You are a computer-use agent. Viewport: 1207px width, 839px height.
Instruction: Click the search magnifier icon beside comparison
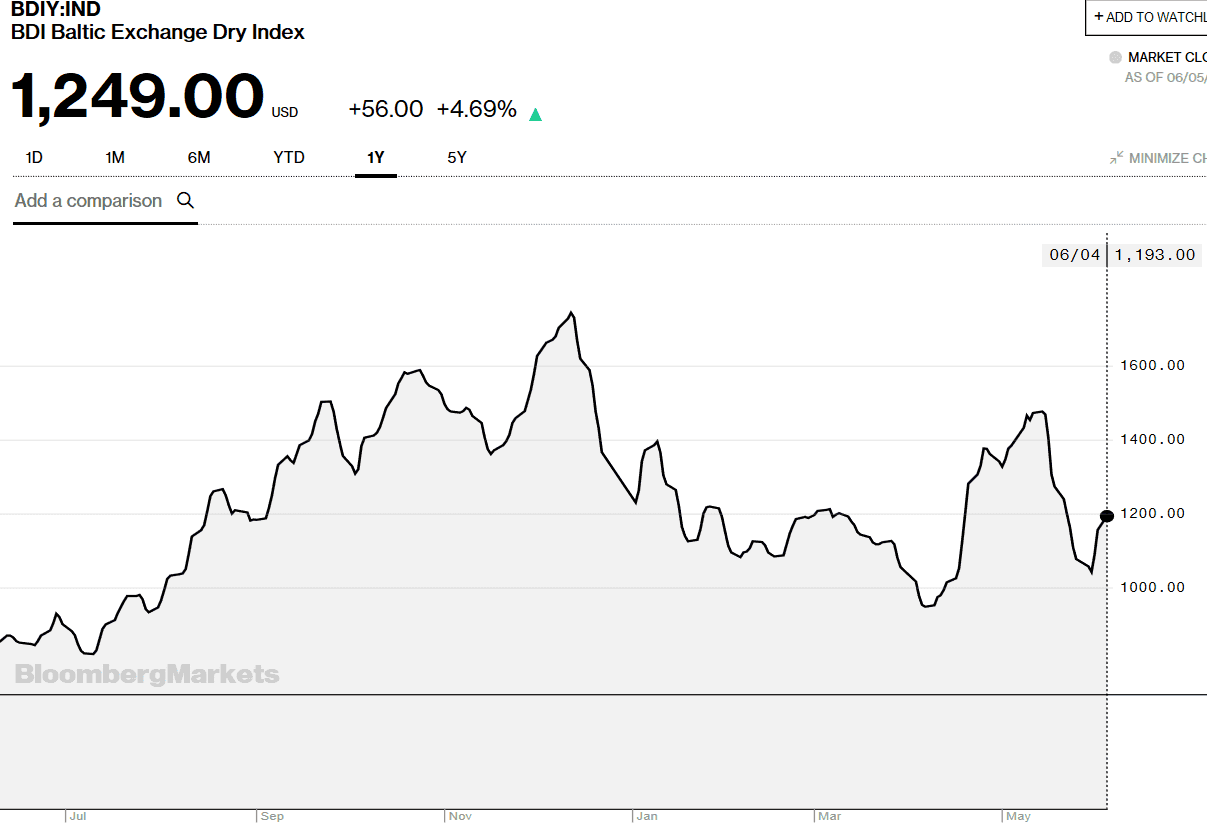click(185, 200)
